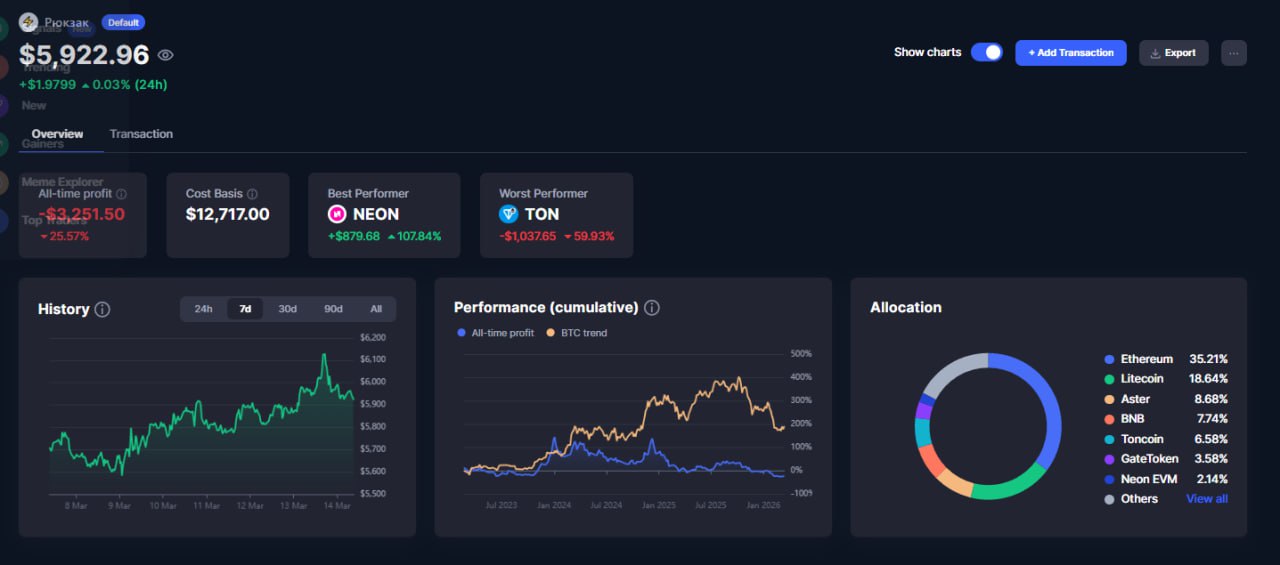Click the Ethereum segment legend dot

click(x=1109, y=359)
